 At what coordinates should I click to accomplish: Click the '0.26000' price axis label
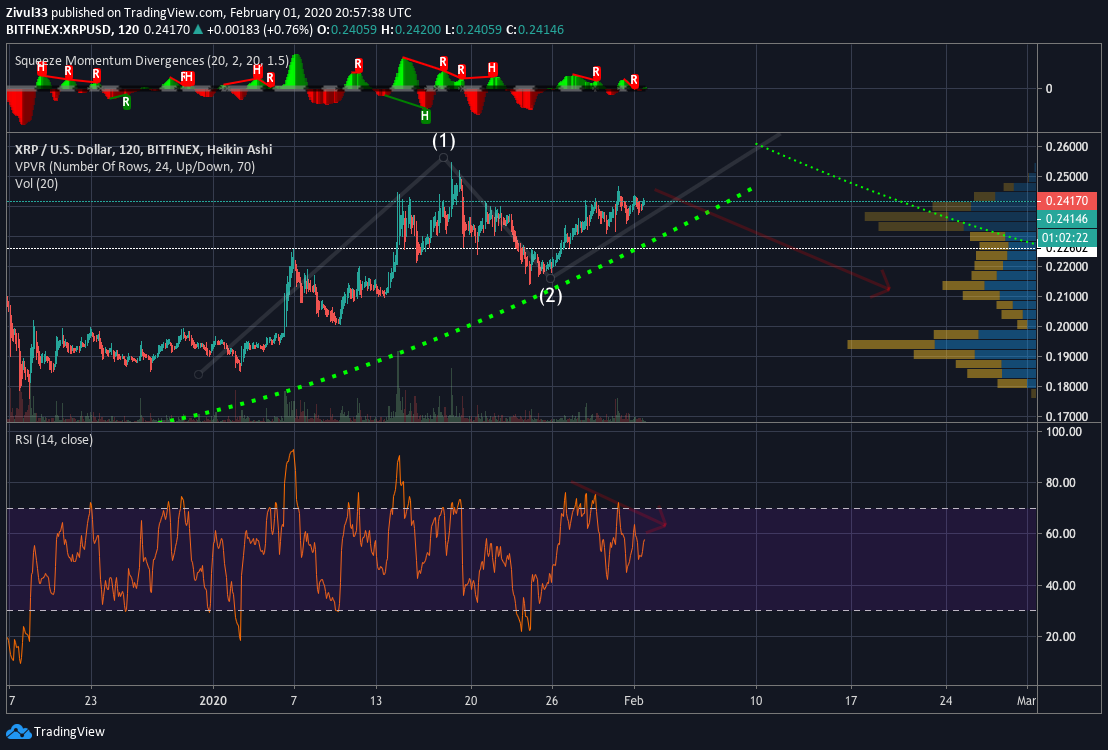pos(1066,147)
